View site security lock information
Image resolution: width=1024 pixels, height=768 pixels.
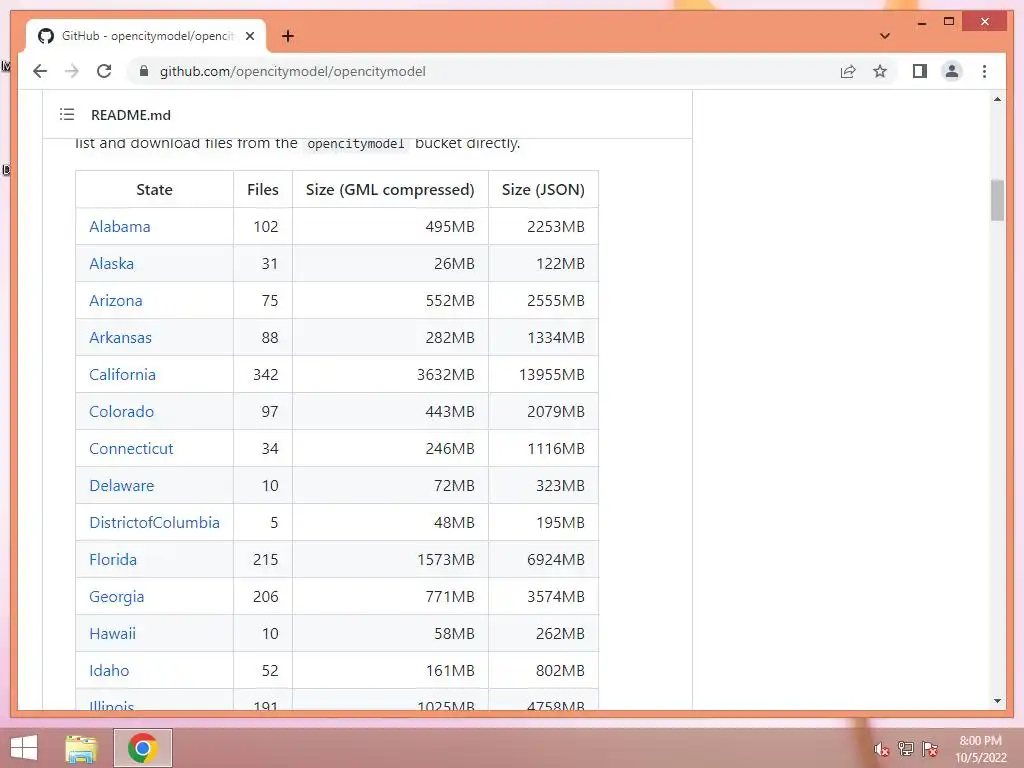[144, 71]
